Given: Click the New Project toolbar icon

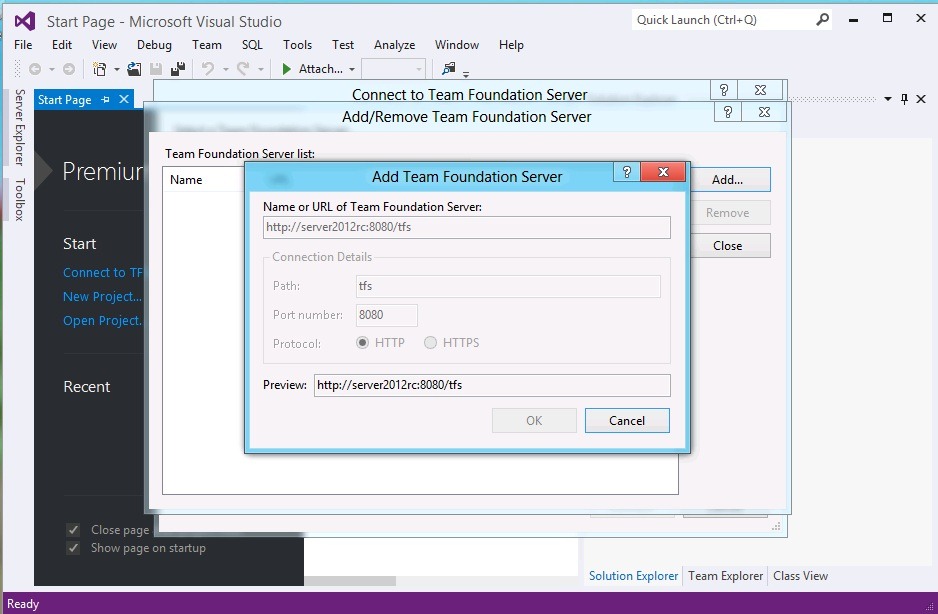Looking at the screenshot, I should 99,69.
